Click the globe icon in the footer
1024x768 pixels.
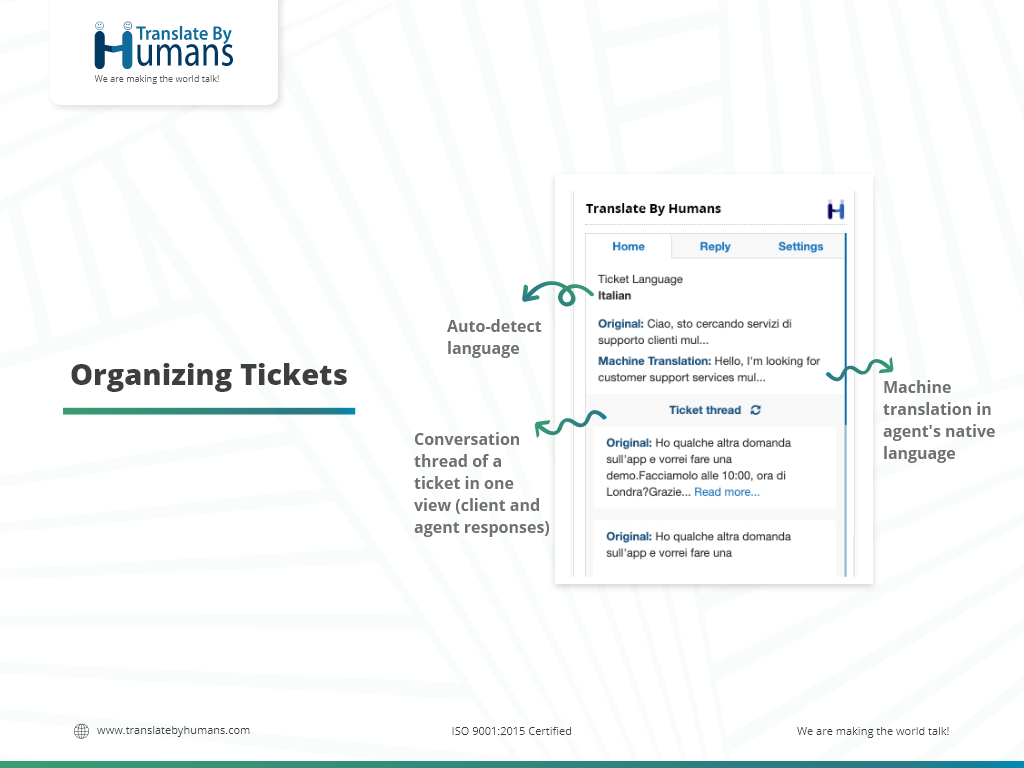pyautogui.click(x=82, y=731)
